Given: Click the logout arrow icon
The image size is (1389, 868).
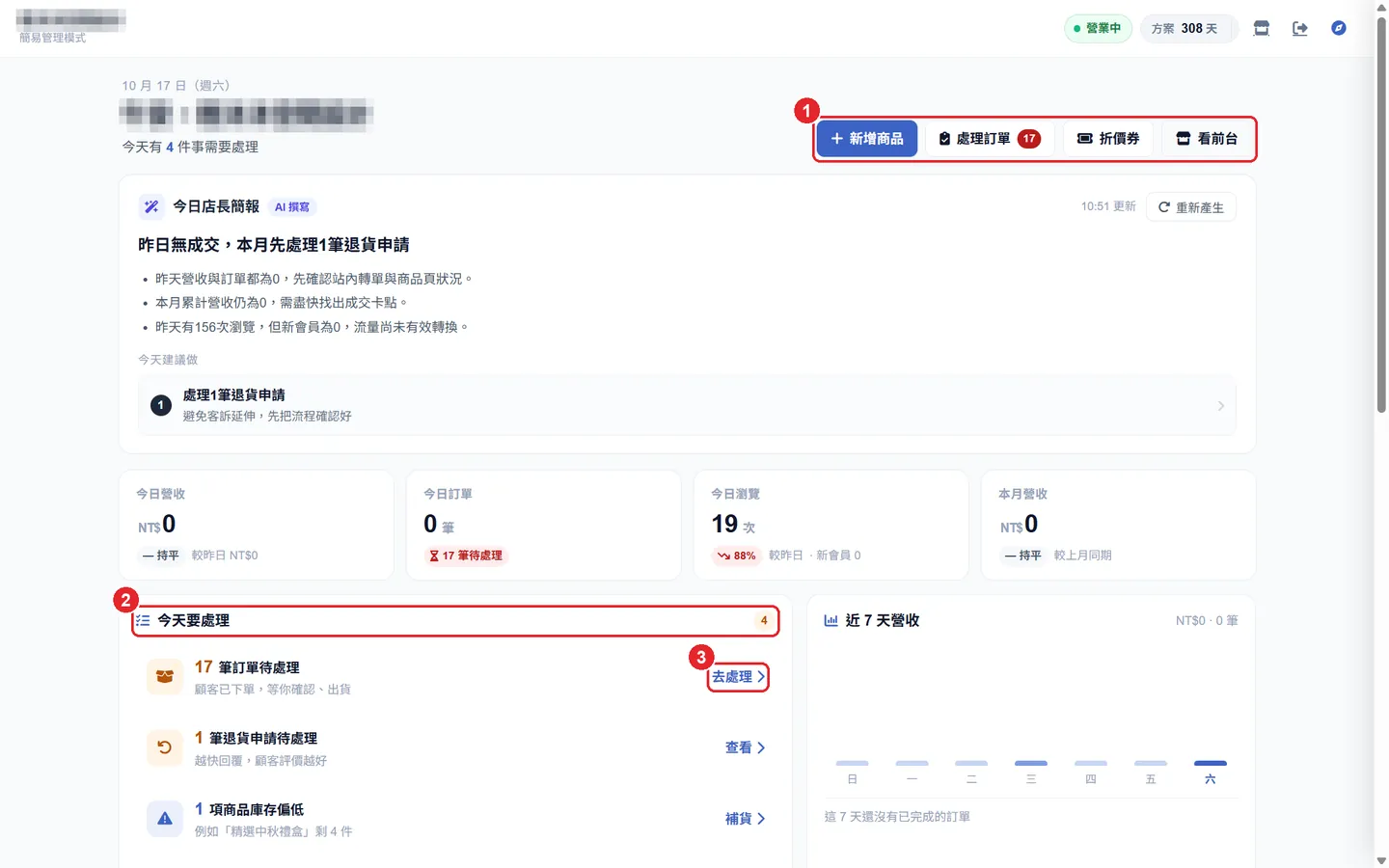Looking at the screenshot, I should [1299, 28].
